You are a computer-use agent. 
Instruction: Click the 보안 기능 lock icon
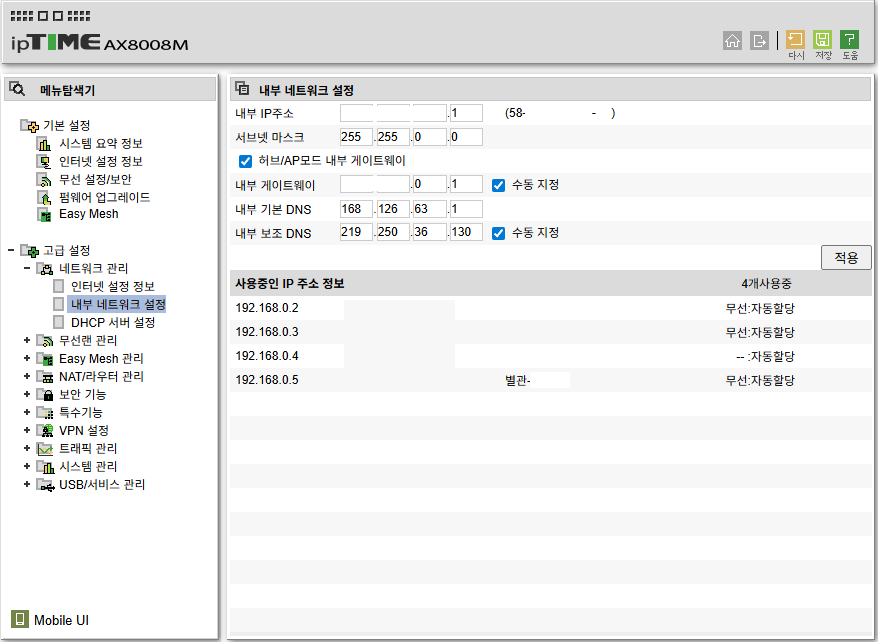[45, 395]
